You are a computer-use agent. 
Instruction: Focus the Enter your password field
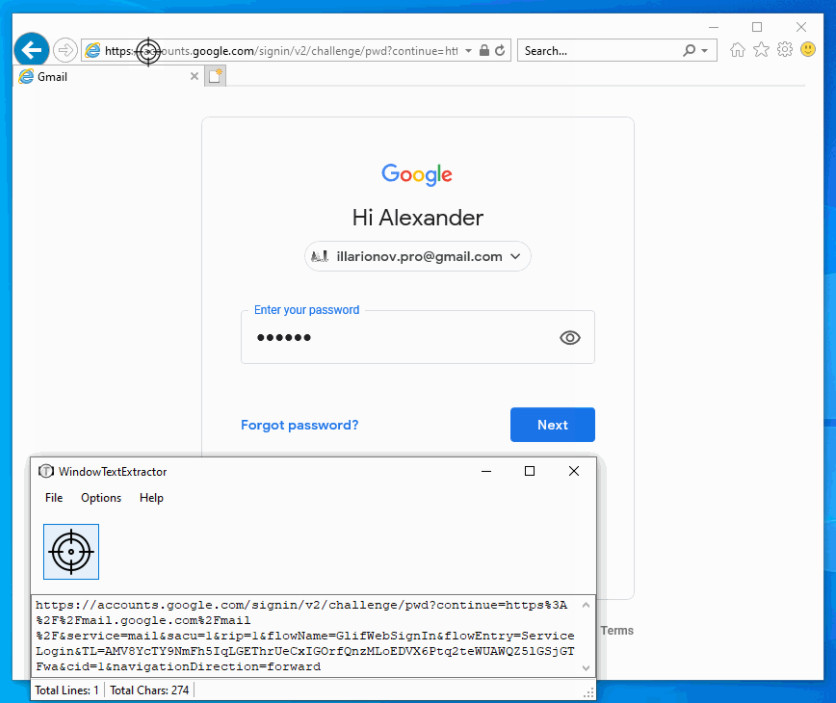417,337
